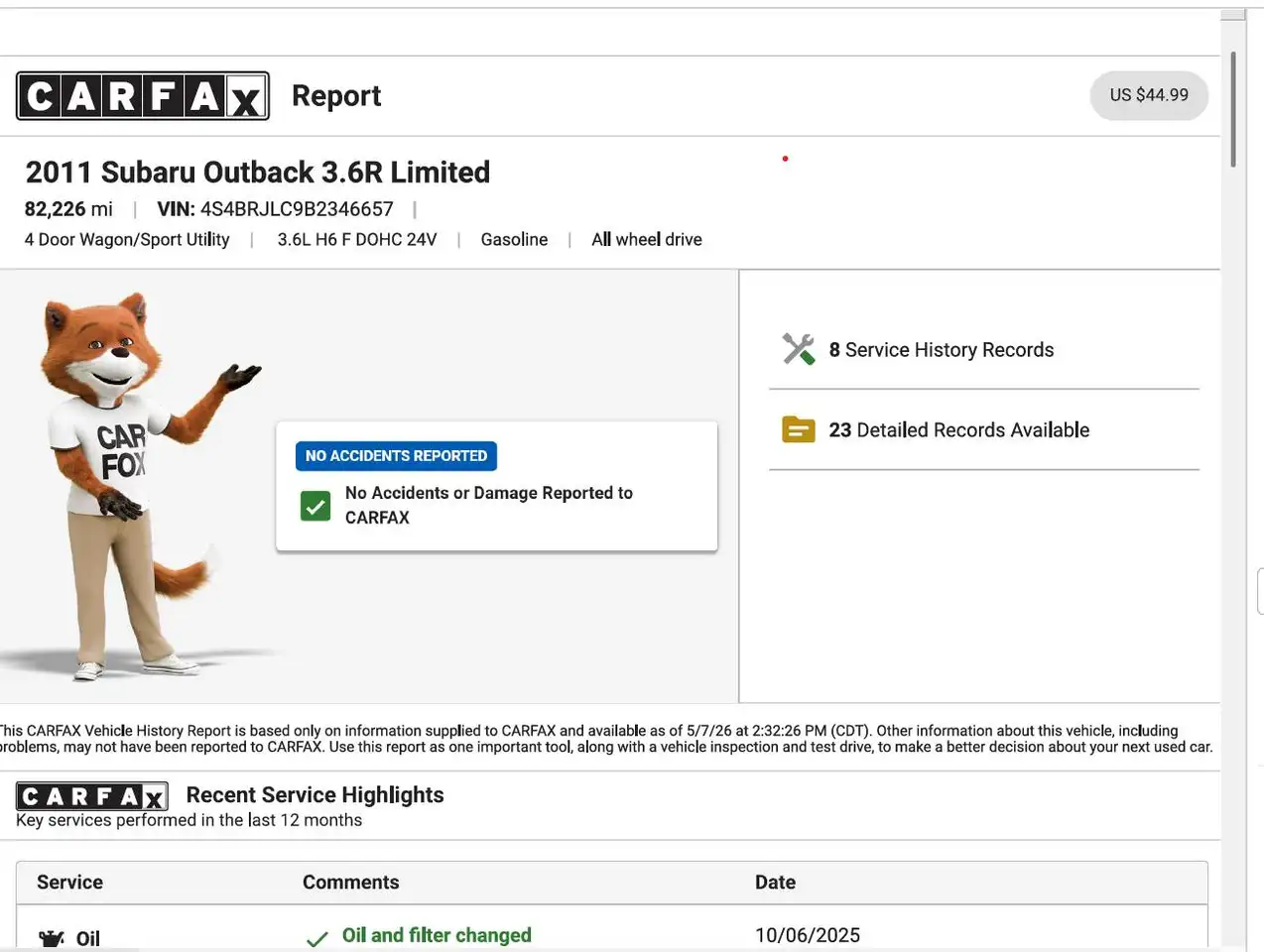The height and width of the screenshot is (952, 1264).
Task: Click the small CARFAX logo by Recent Service Highlights
Action: tap(92, 796)
